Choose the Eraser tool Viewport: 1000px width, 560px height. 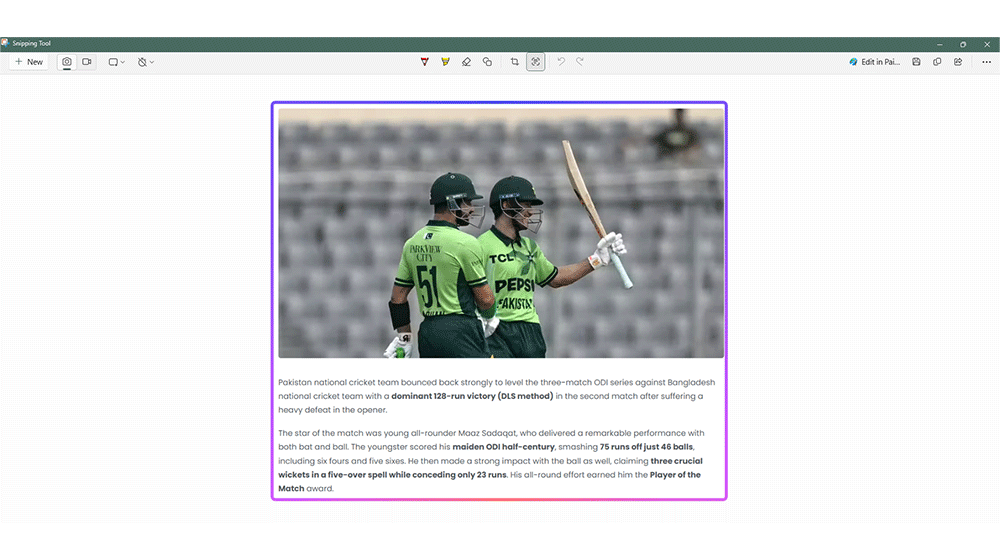point(466,62)
